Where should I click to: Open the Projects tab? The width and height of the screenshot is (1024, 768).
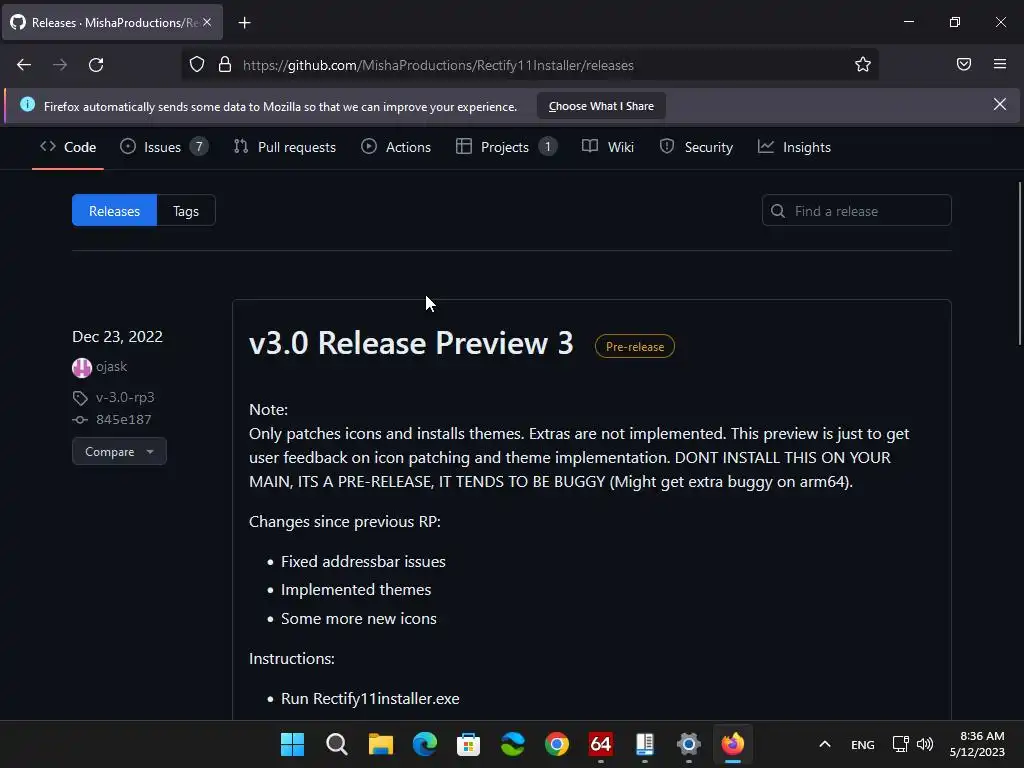click(506, 147)
